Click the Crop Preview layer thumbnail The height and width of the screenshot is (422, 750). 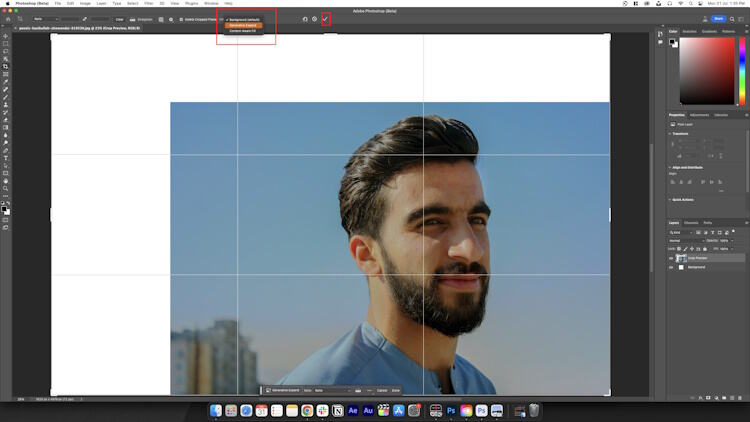click(x=682, y=257)
